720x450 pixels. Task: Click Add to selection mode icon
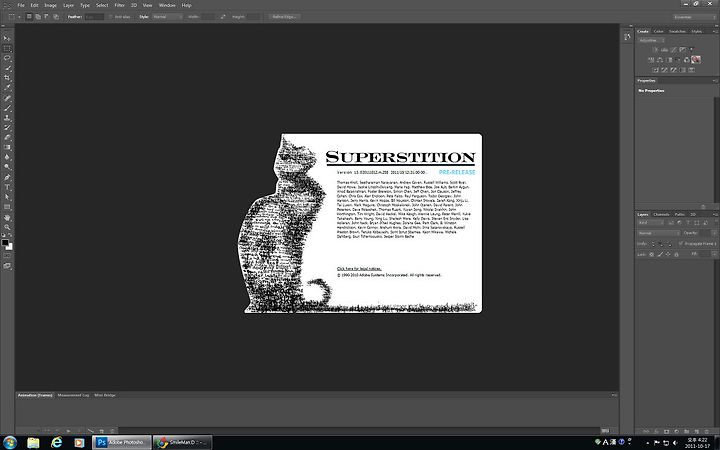38,17
